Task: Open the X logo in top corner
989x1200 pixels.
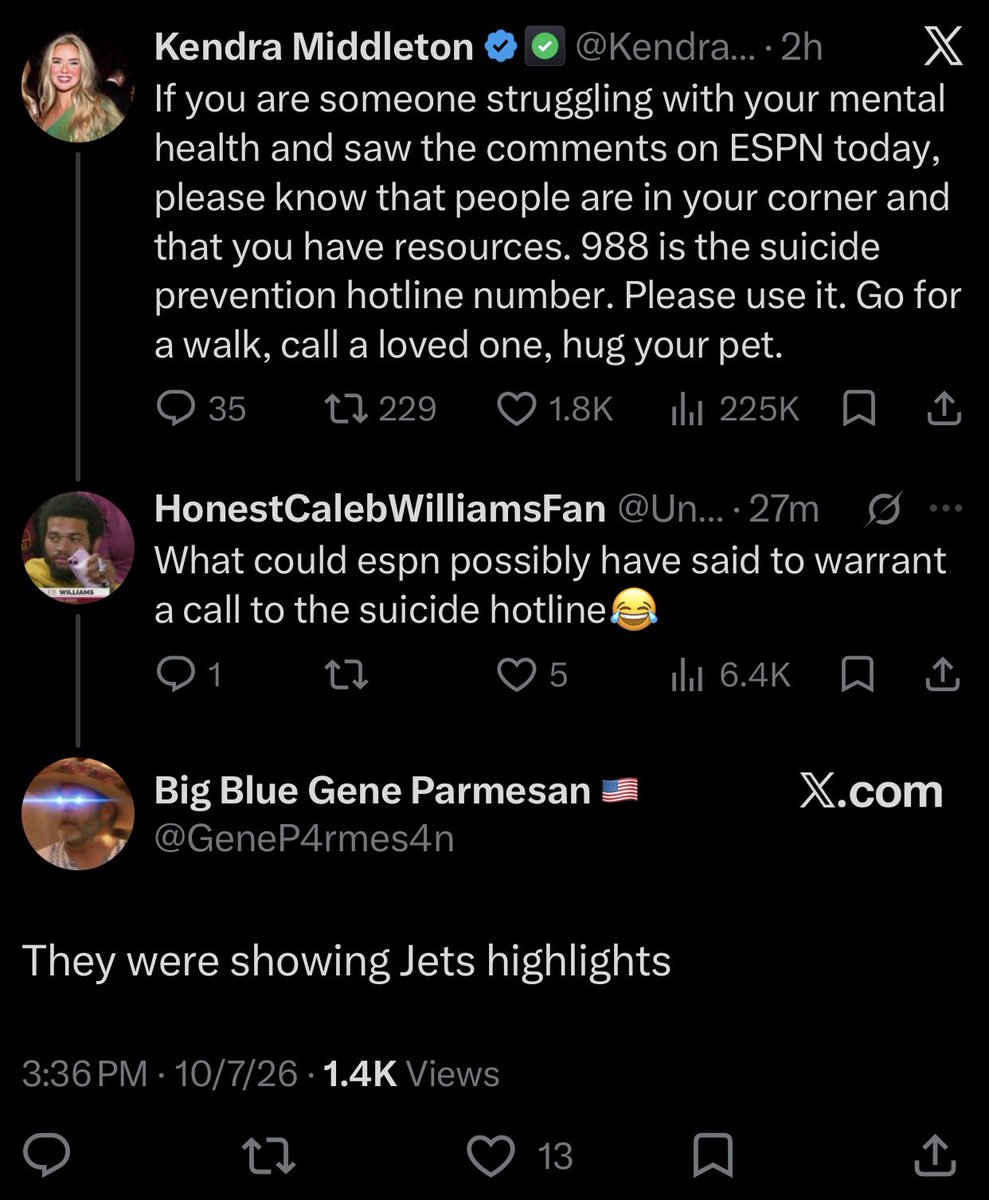Action: click(x=942, y=48)
